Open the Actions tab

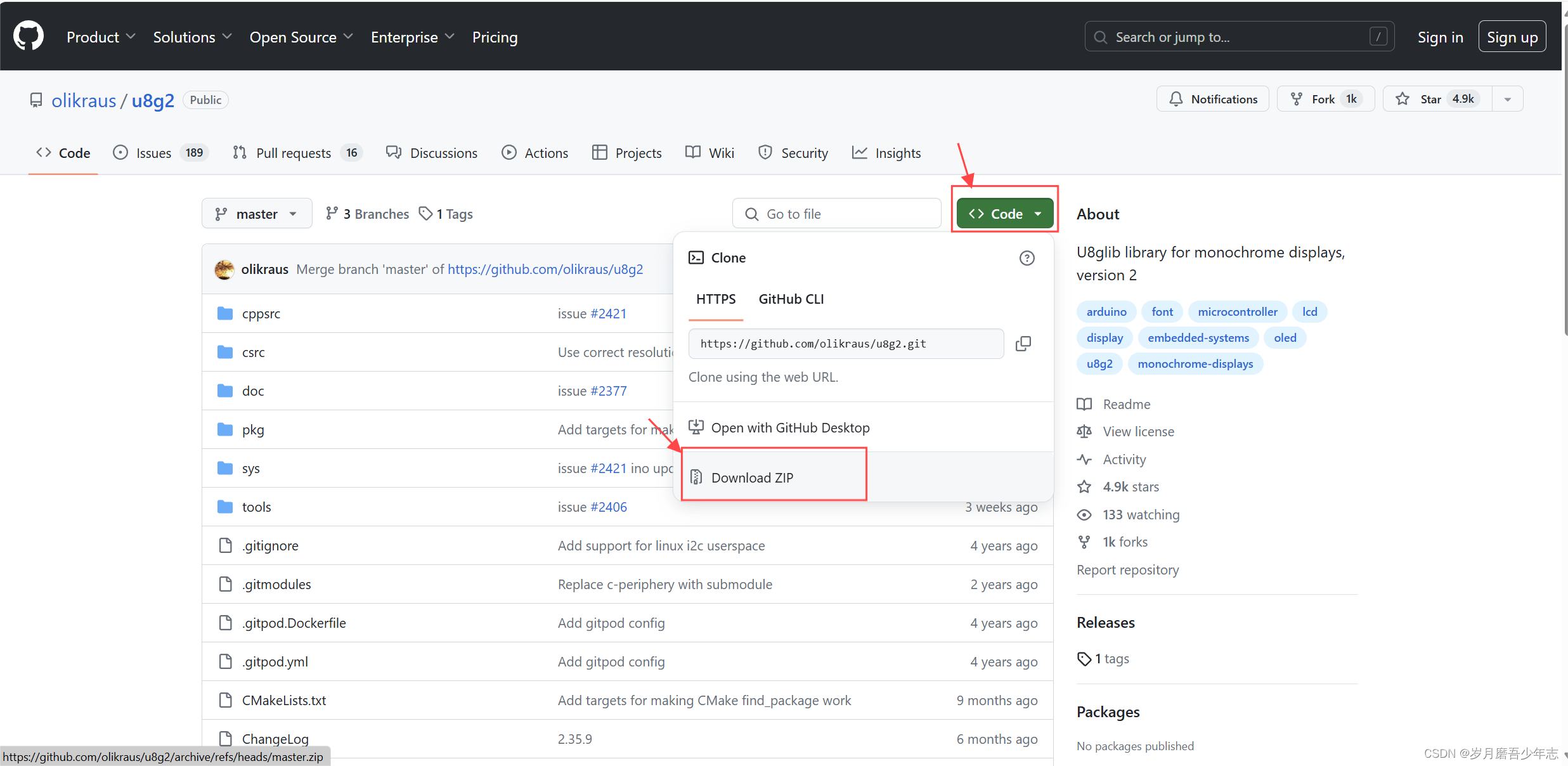tap(535, 153)
